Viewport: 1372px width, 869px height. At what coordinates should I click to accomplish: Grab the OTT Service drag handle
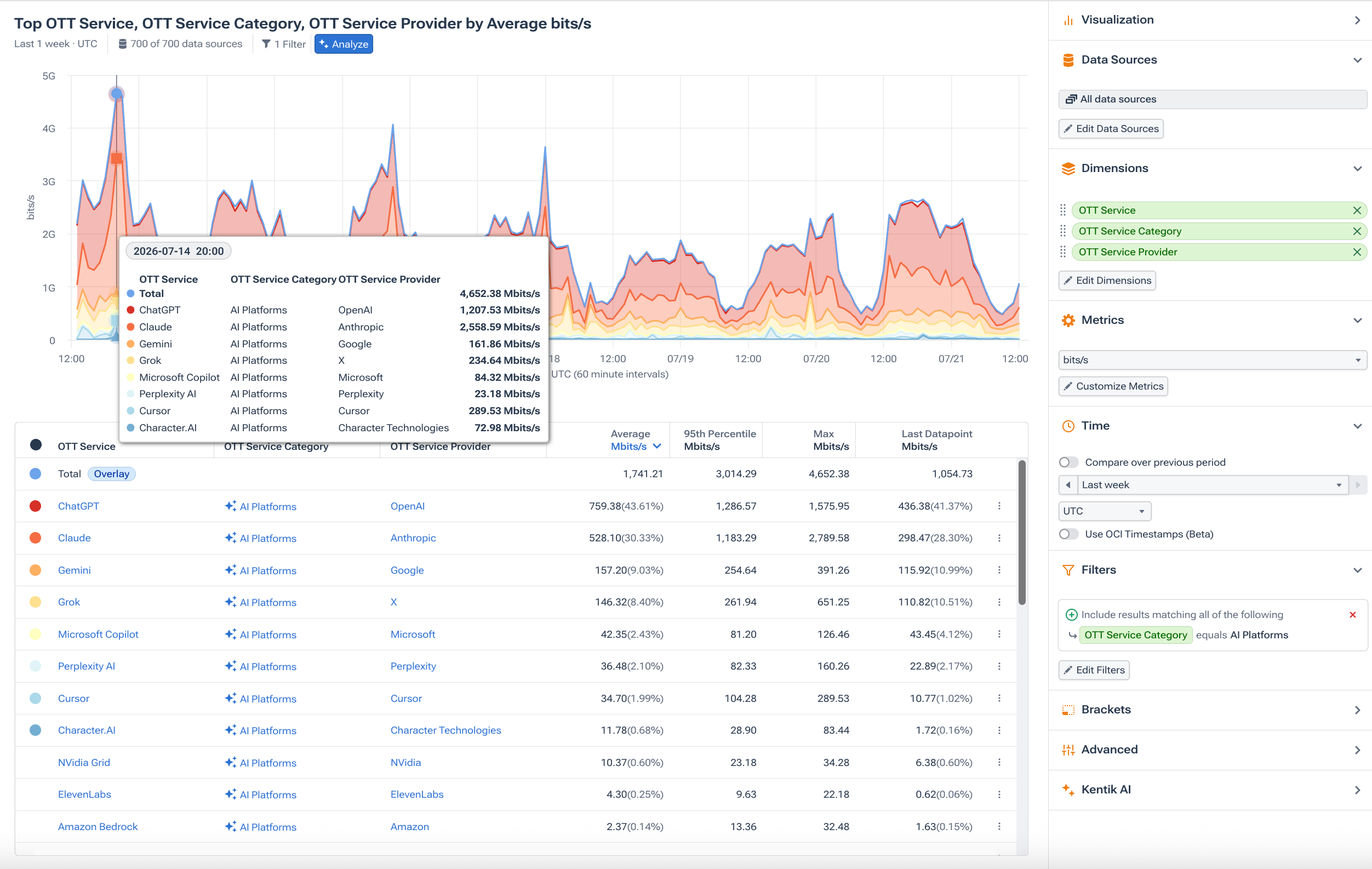(x=1062, y=210)
